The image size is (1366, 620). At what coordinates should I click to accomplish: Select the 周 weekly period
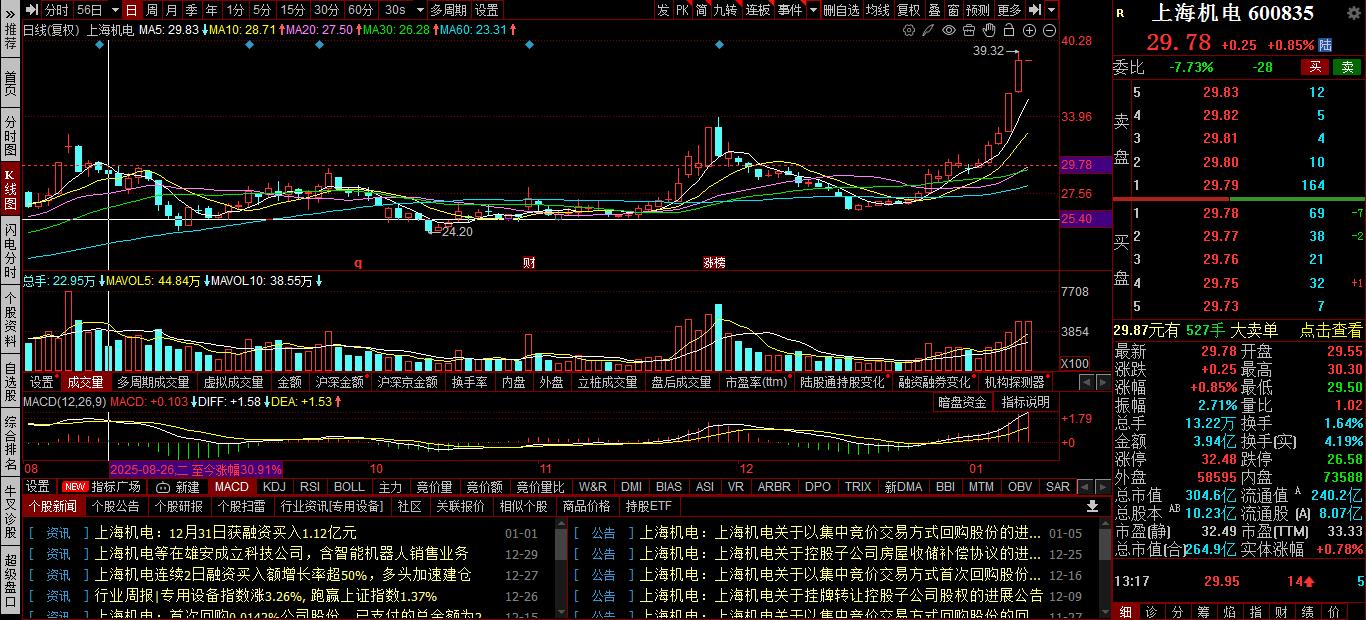[x=151, y=10]
